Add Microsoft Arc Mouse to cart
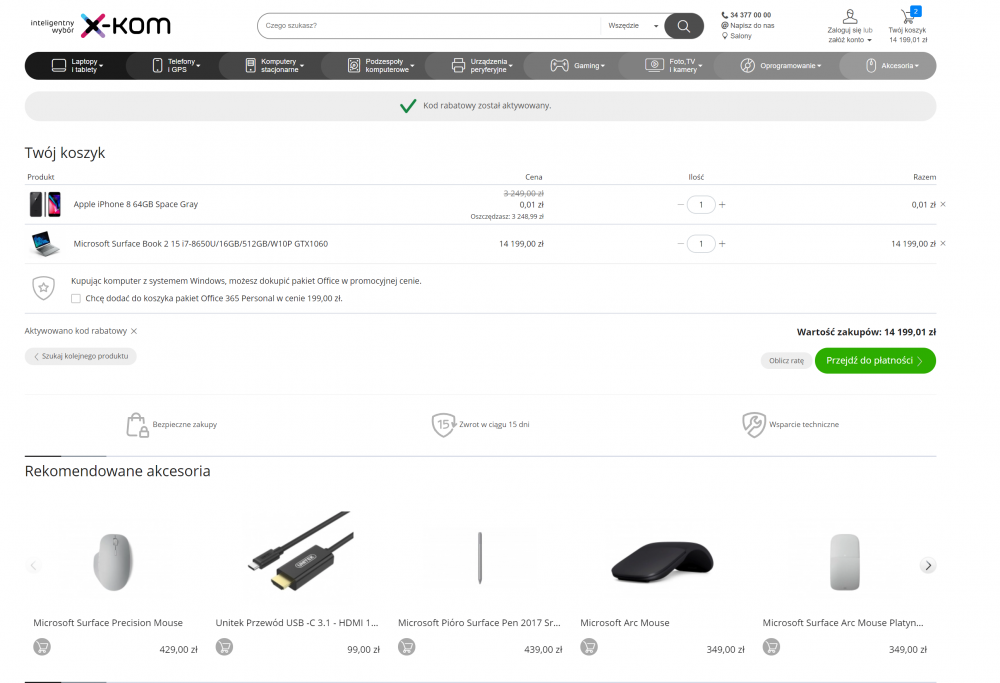 589,647
